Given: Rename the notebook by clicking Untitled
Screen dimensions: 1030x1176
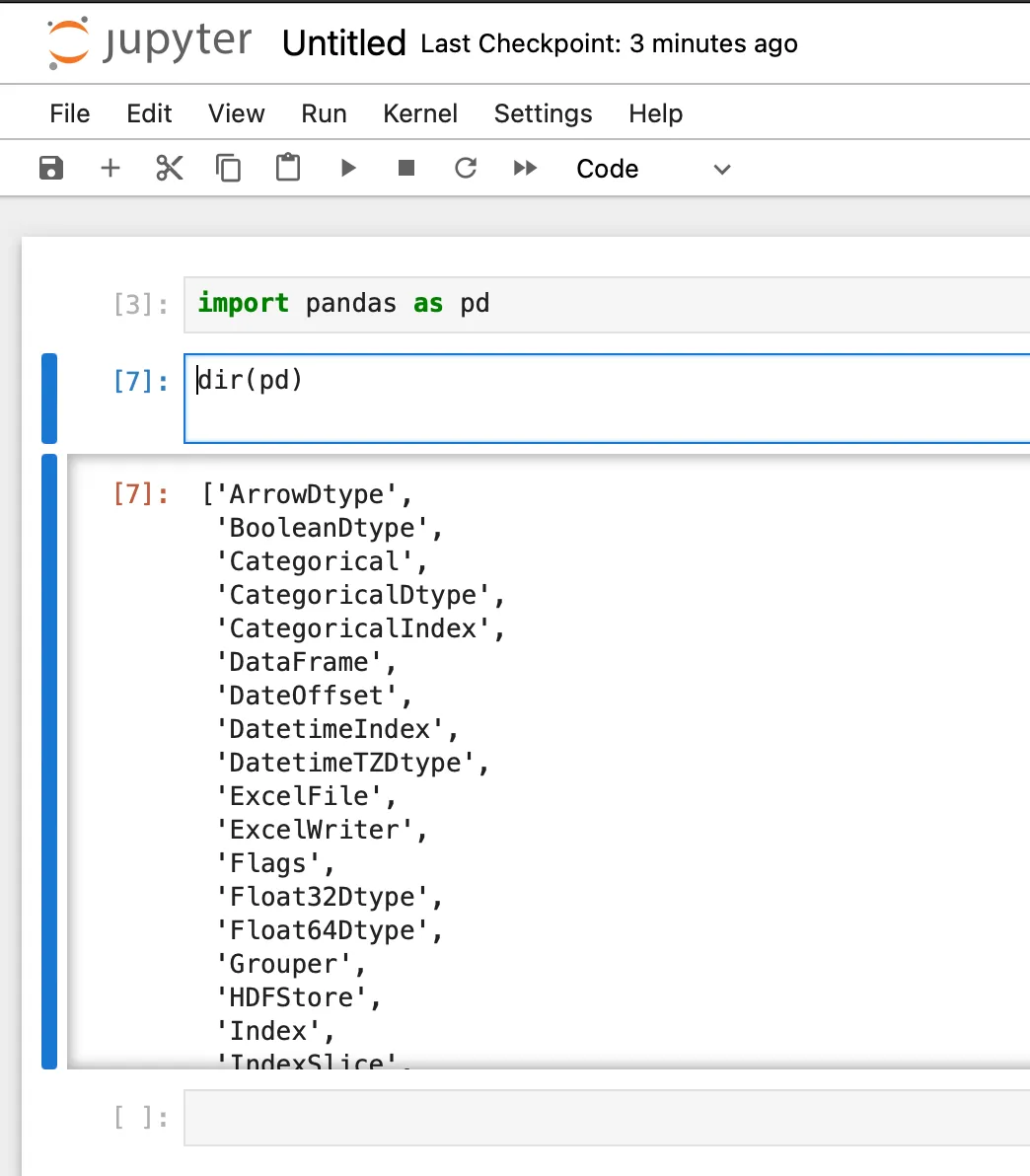Looking at the screenshot, I should point(343,43).
